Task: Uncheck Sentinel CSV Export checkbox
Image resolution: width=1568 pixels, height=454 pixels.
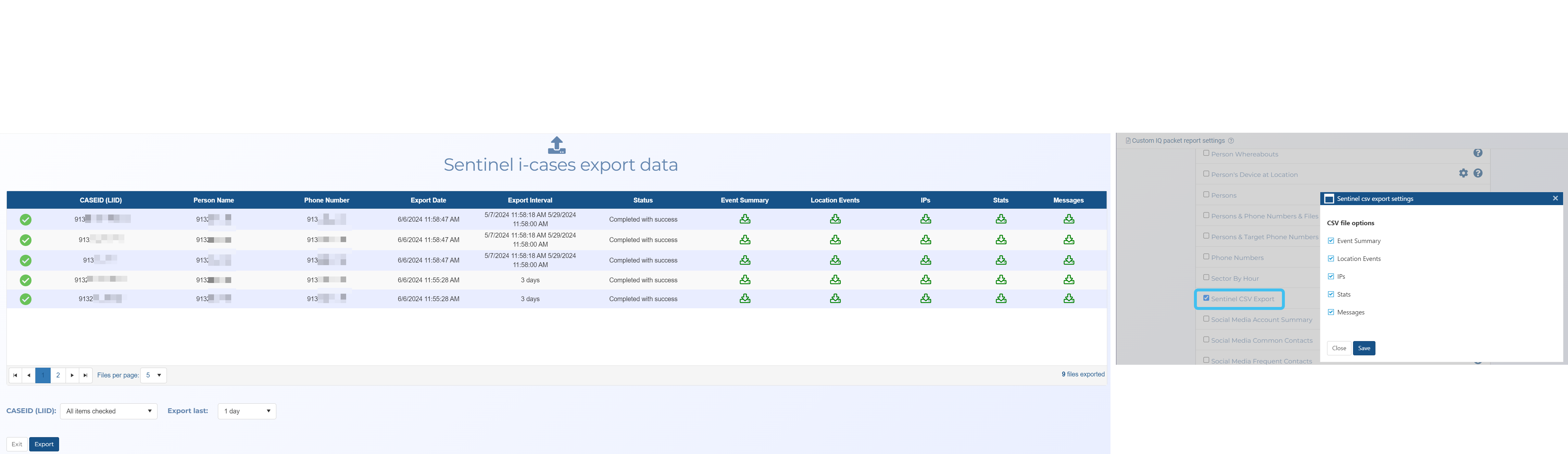Action: (1206, 298)
